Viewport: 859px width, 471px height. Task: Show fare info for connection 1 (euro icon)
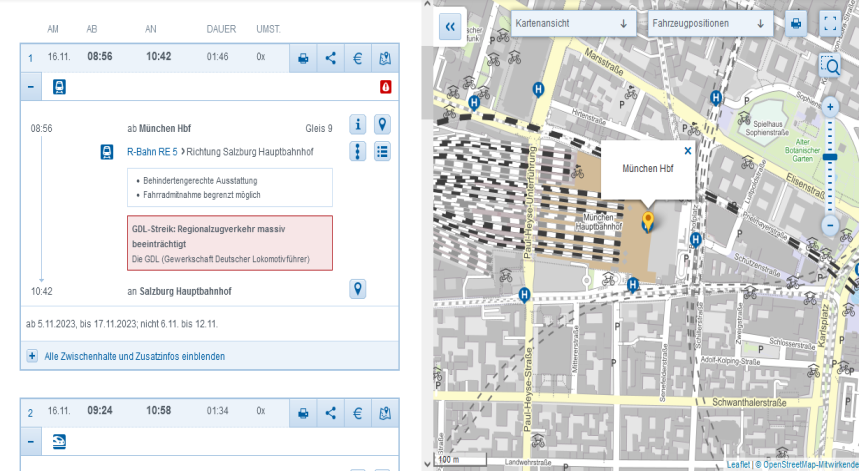pyautogui.click(x=357, y=58)
